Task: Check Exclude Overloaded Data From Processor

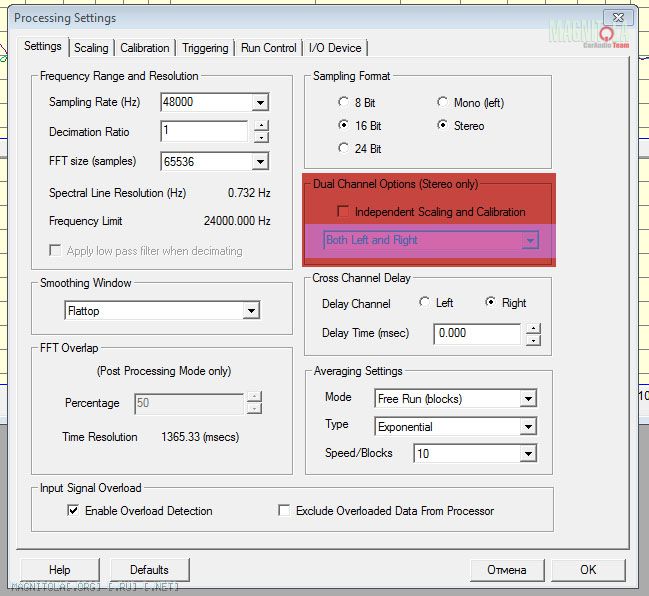Action: tap(284, 510)
